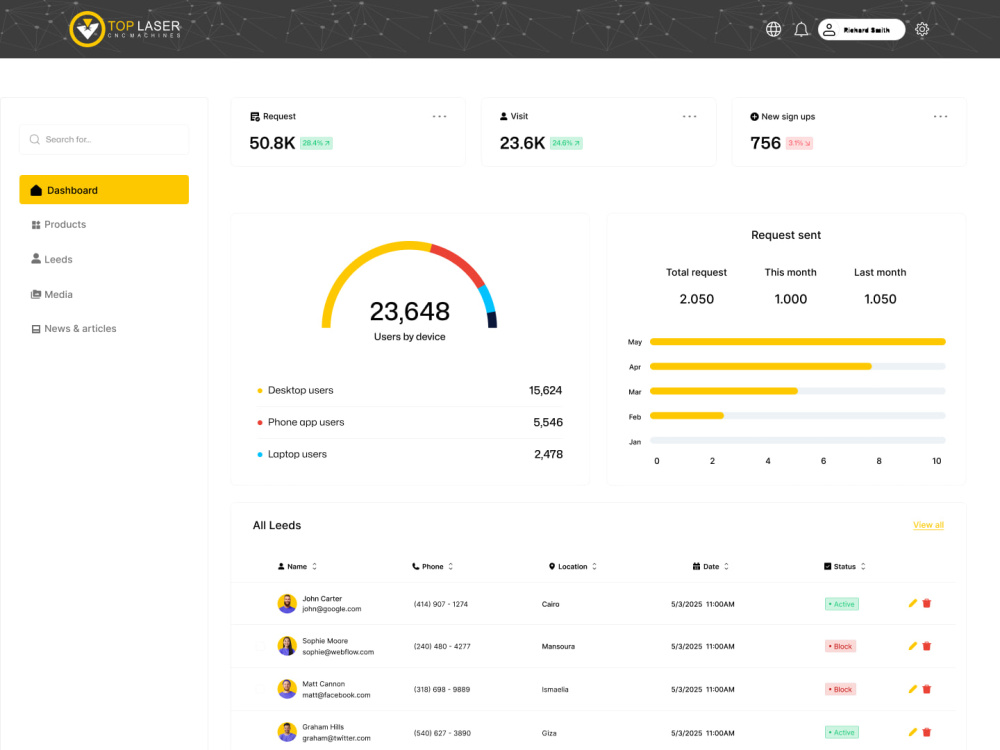The height and width of the screenshot is (750, 1000).
Task: Click the Request card icon
Action: (x=254, y=117)
